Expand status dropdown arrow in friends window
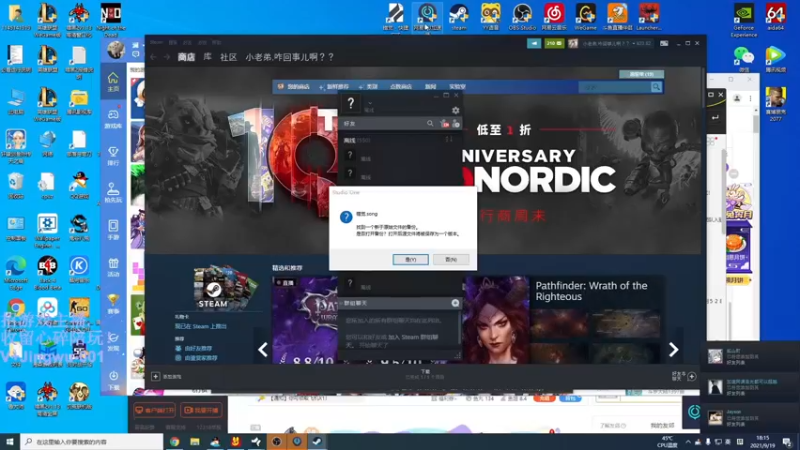This screenshot has height=450, width=800. [370, 103]
